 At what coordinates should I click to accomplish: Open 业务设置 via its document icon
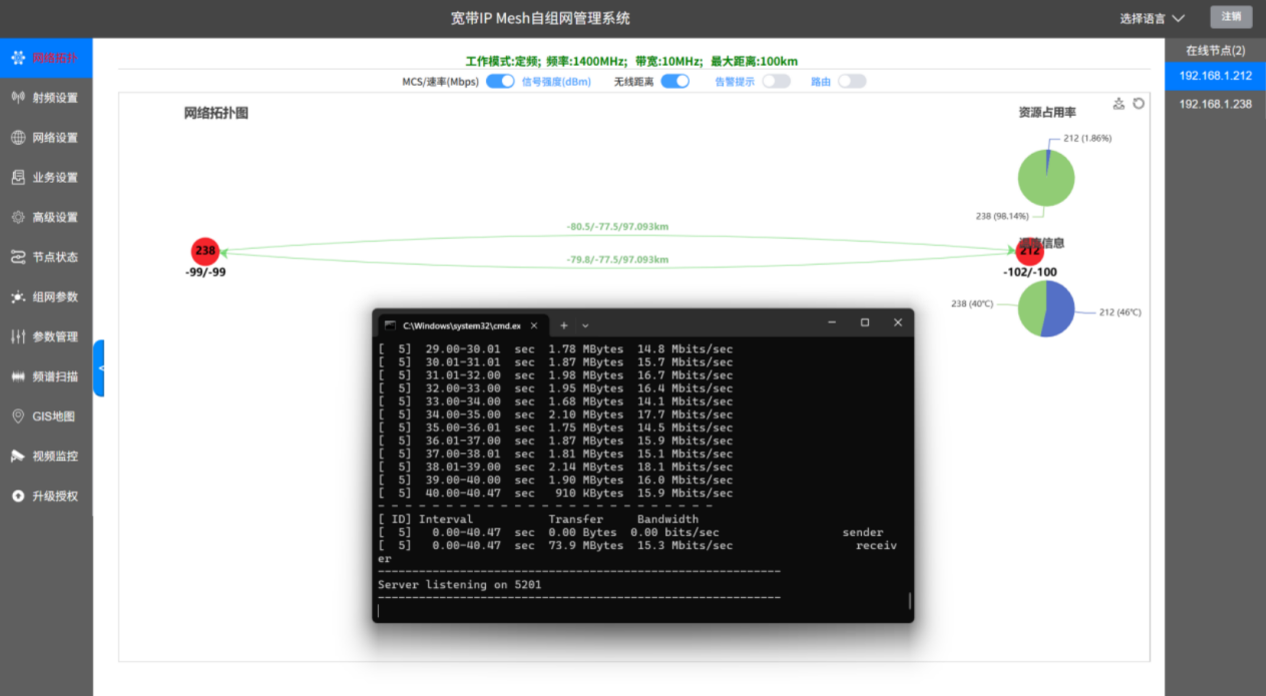(17, 178)
